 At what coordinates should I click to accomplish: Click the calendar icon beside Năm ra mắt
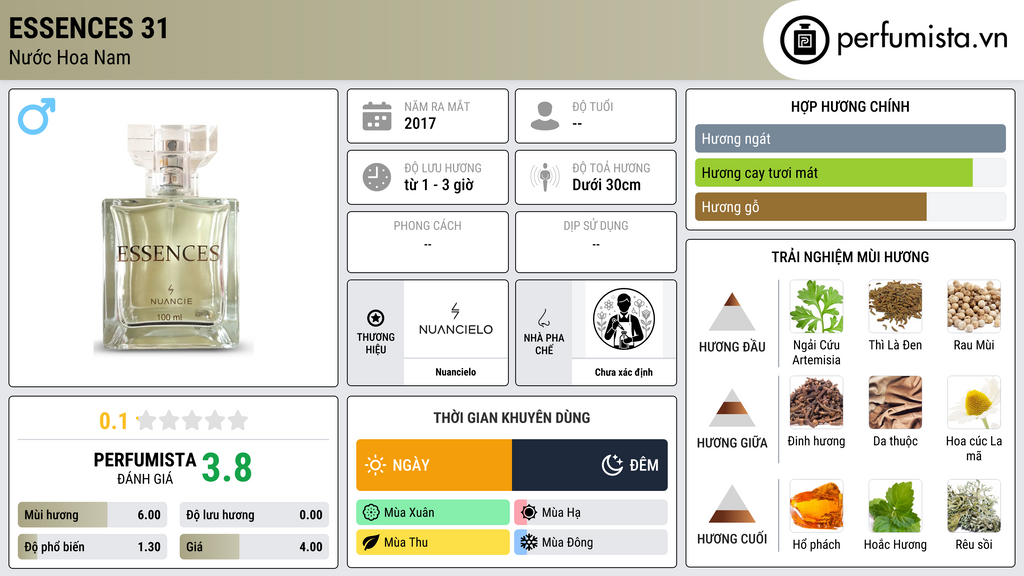click(377, 116)
